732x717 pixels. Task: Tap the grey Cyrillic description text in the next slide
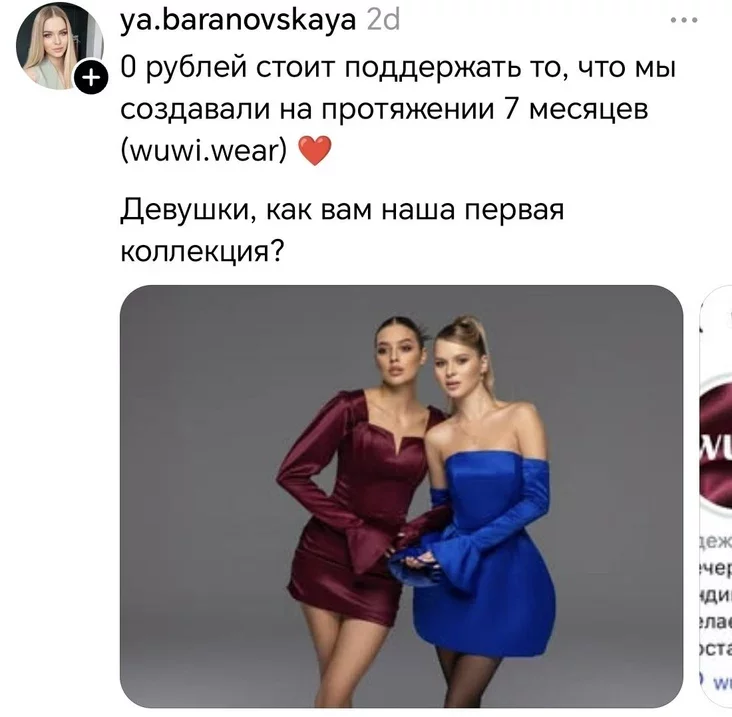coord(716,595)
